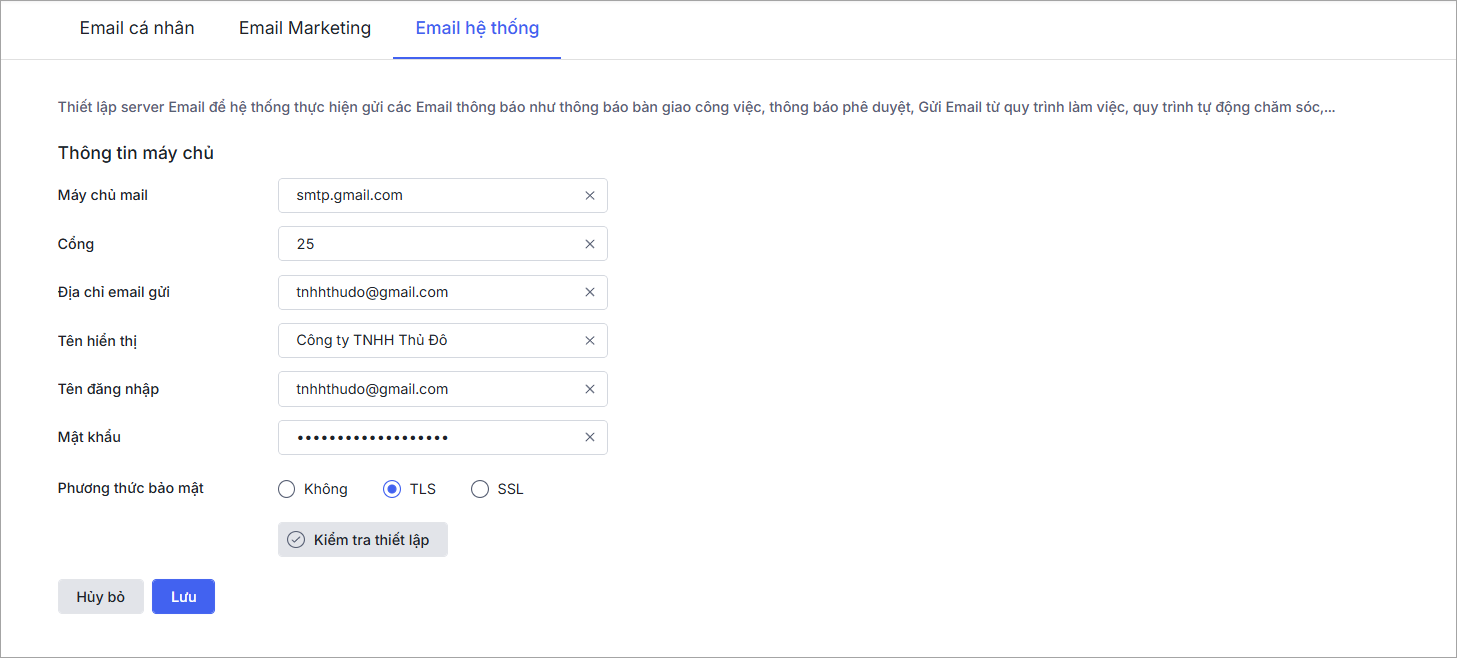
Task: Click the Lưu save button
Action: [x=183, y=597]
